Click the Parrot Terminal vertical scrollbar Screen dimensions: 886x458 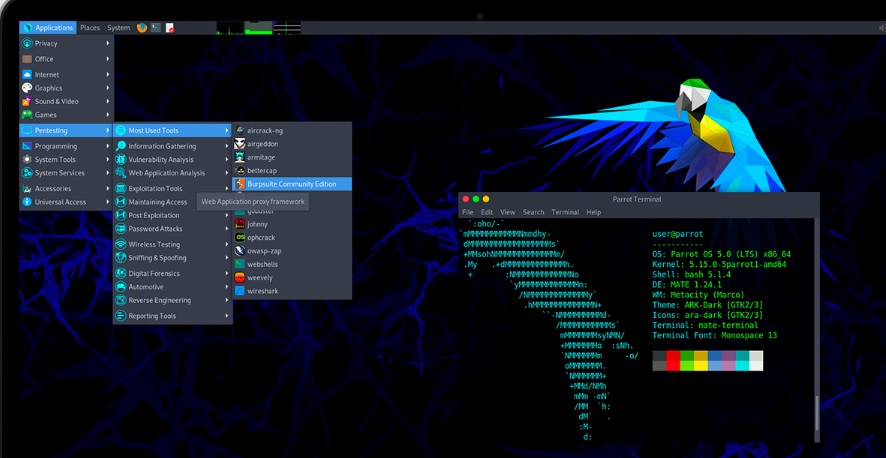click(x=816, y=330)
